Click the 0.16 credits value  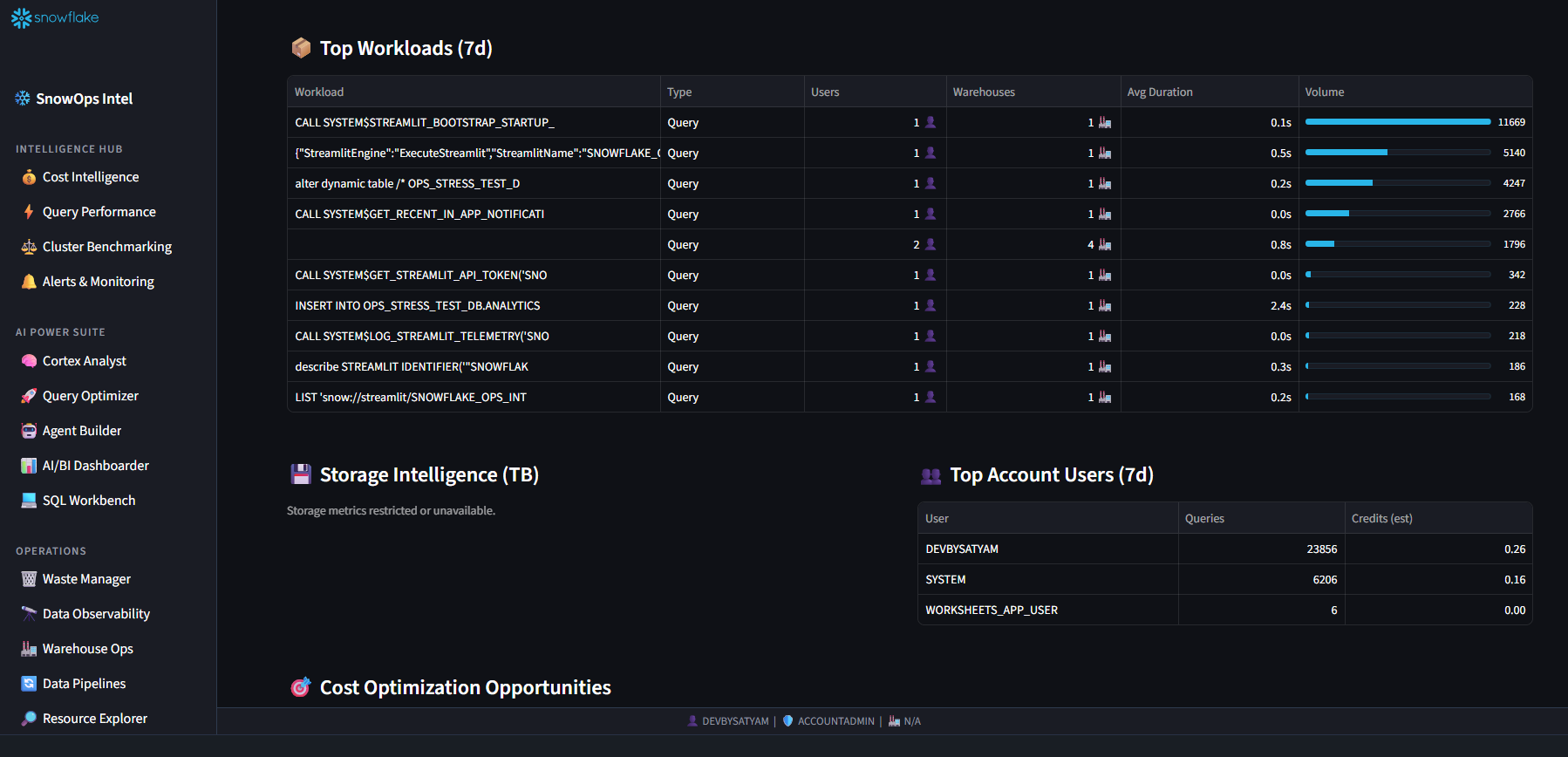click(1515, 579)
